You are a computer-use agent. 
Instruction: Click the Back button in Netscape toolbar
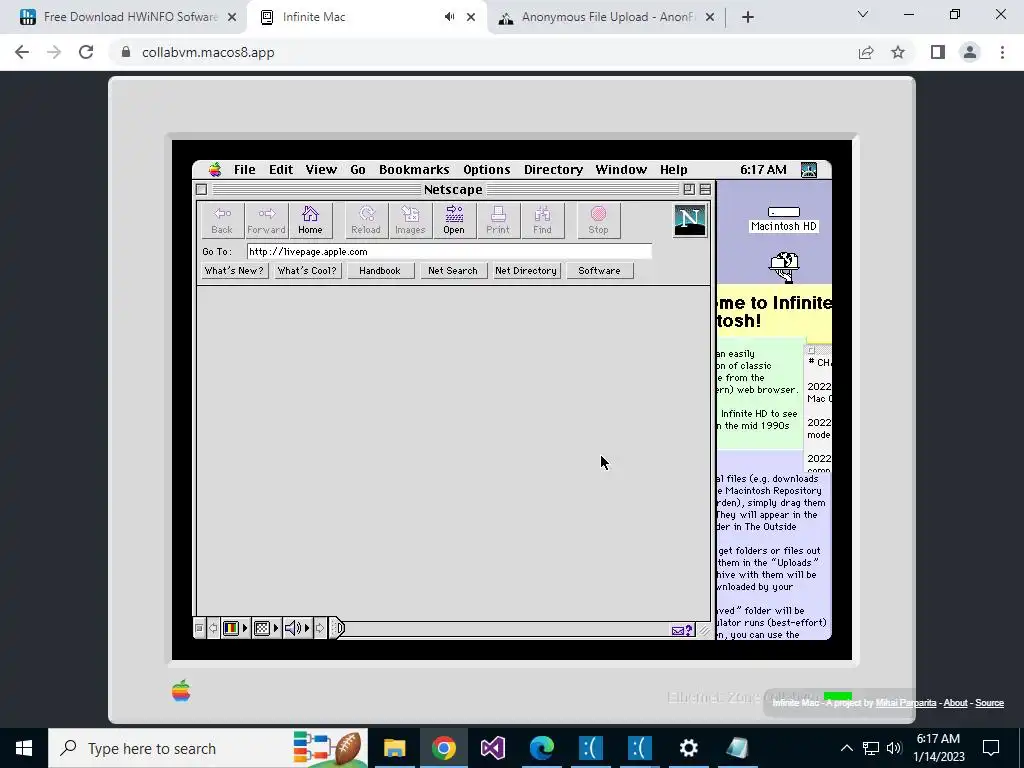pos(222,220)
